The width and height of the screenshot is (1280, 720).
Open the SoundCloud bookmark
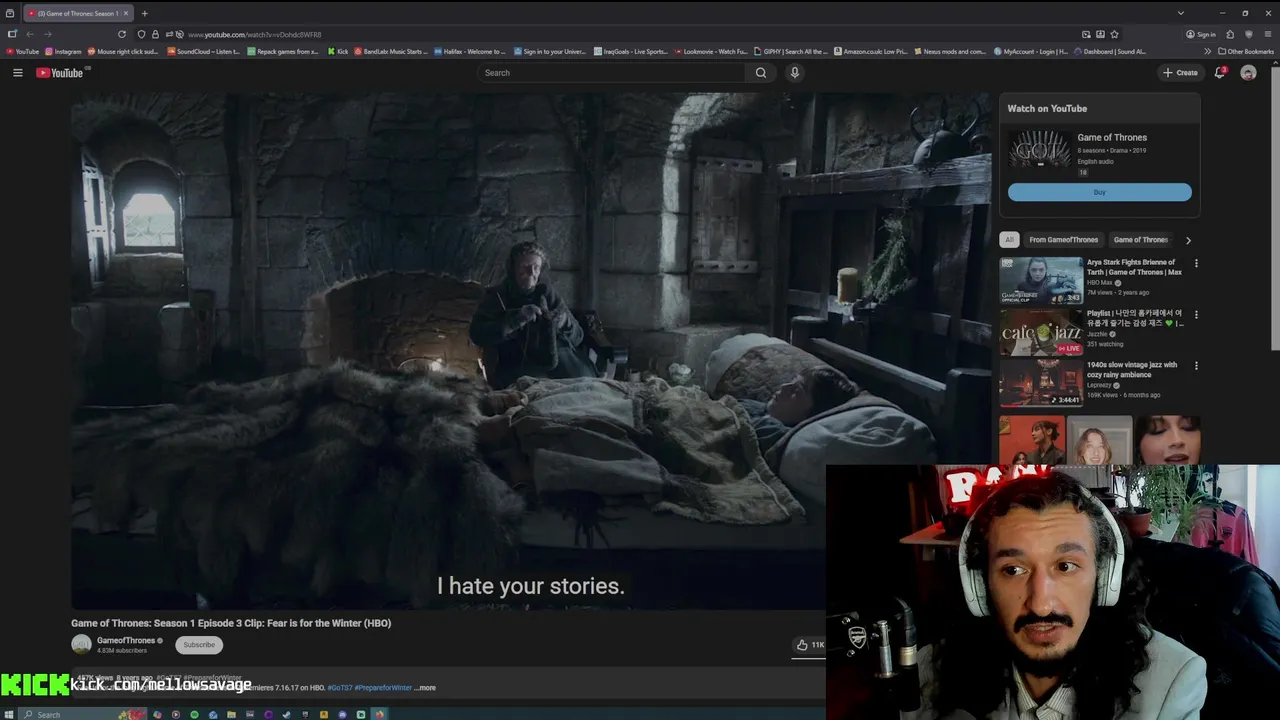(x=204, y=51)
